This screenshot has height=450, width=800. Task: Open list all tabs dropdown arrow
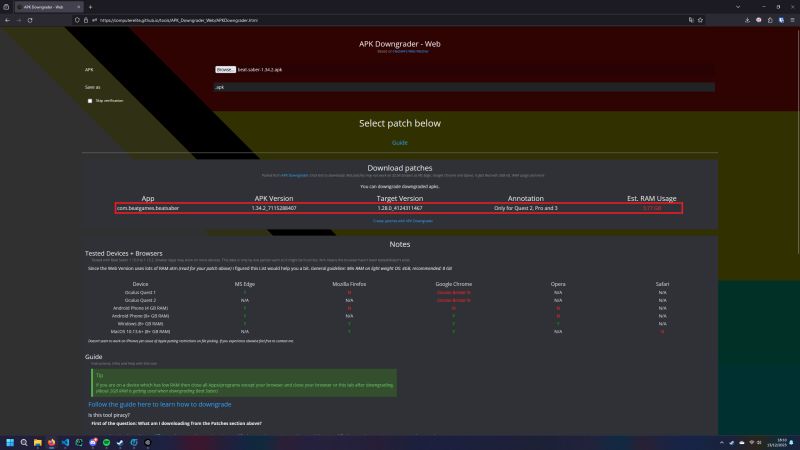click(738, 7)
